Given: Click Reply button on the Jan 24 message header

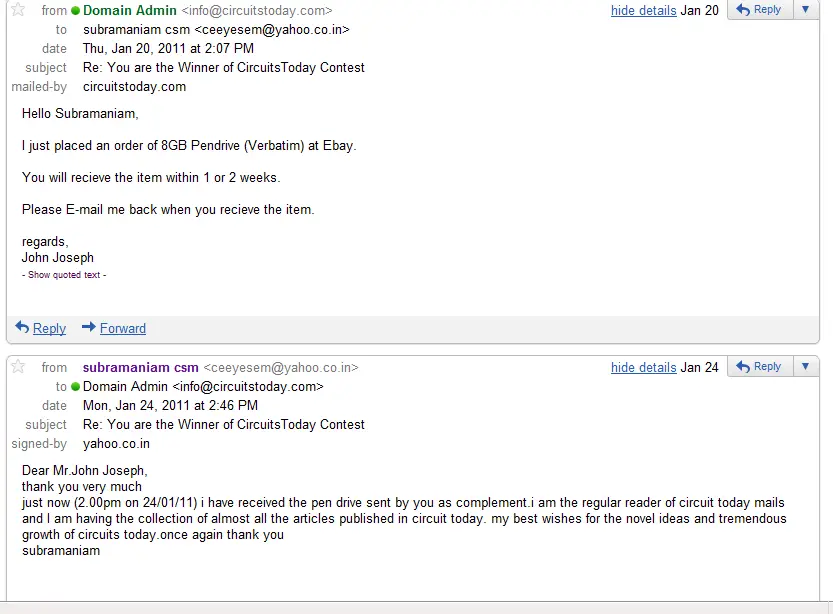Looking at the screenshot, I should 760,366.
